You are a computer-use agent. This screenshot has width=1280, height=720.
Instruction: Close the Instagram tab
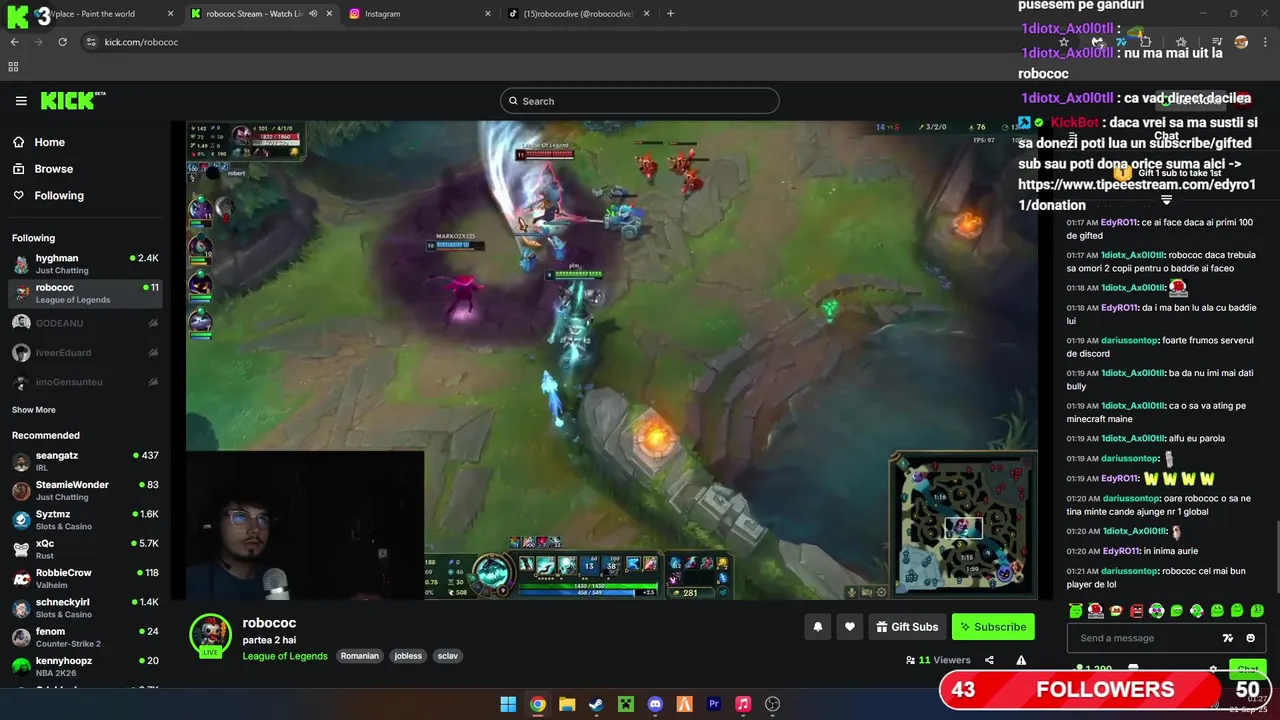488,14
